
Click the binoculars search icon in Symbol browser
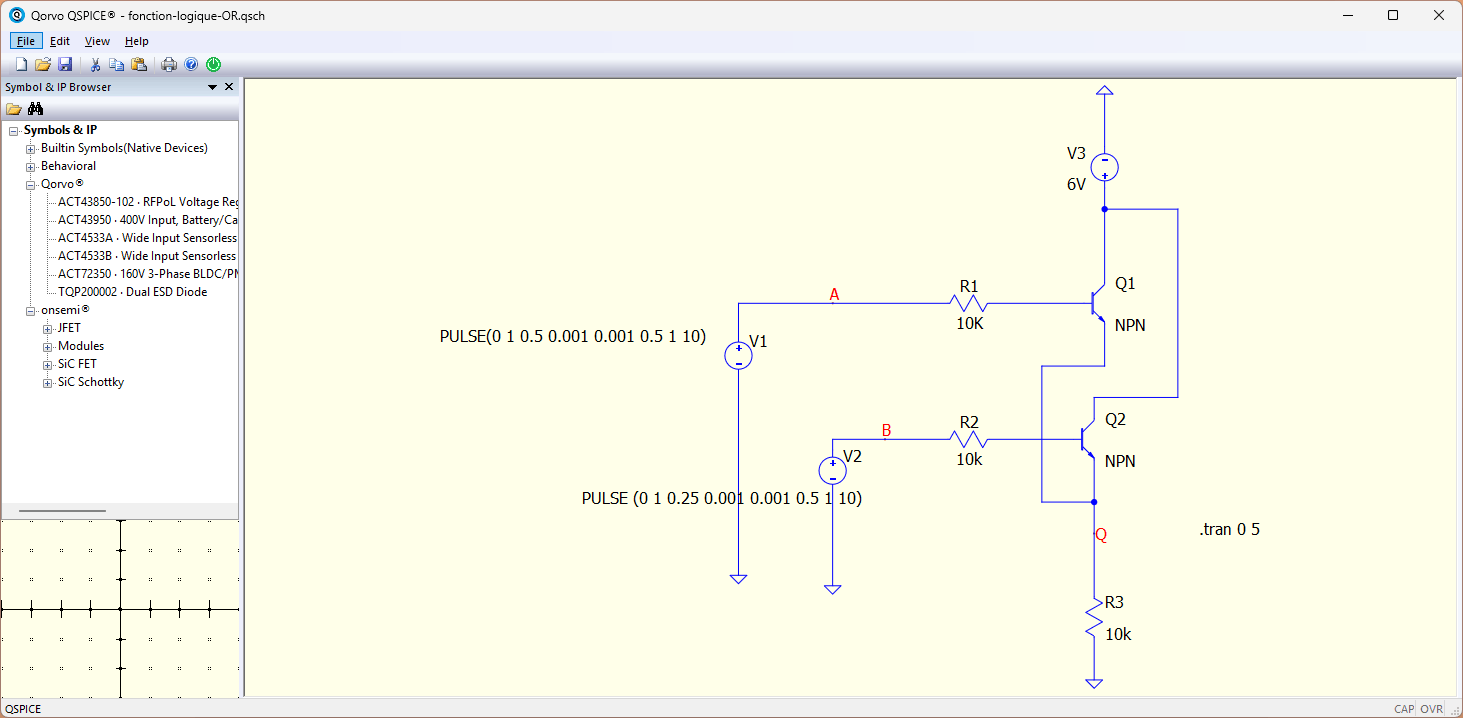[36, 109]
